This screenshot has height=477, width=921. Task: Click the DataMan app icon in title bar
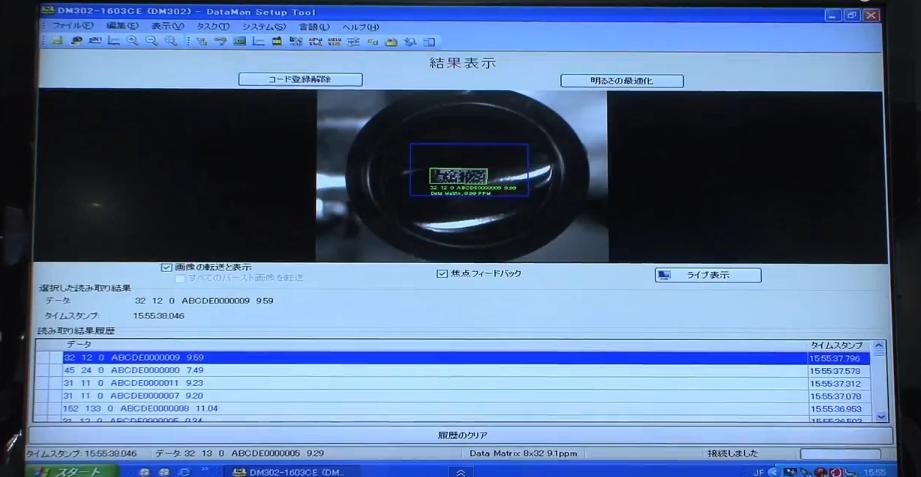[47, 13]
